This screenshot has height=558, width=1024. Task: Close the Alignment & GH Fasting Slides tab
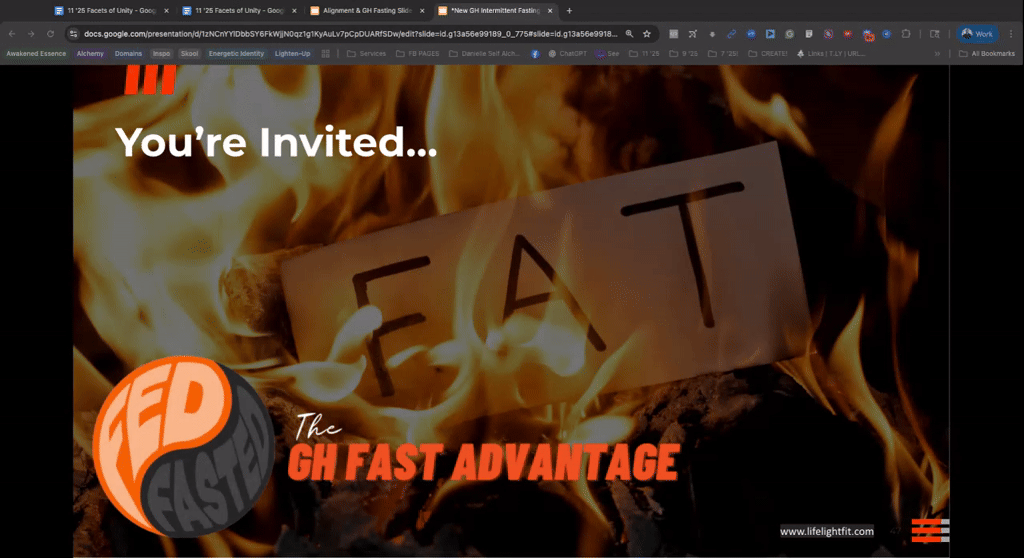(422, 10)
